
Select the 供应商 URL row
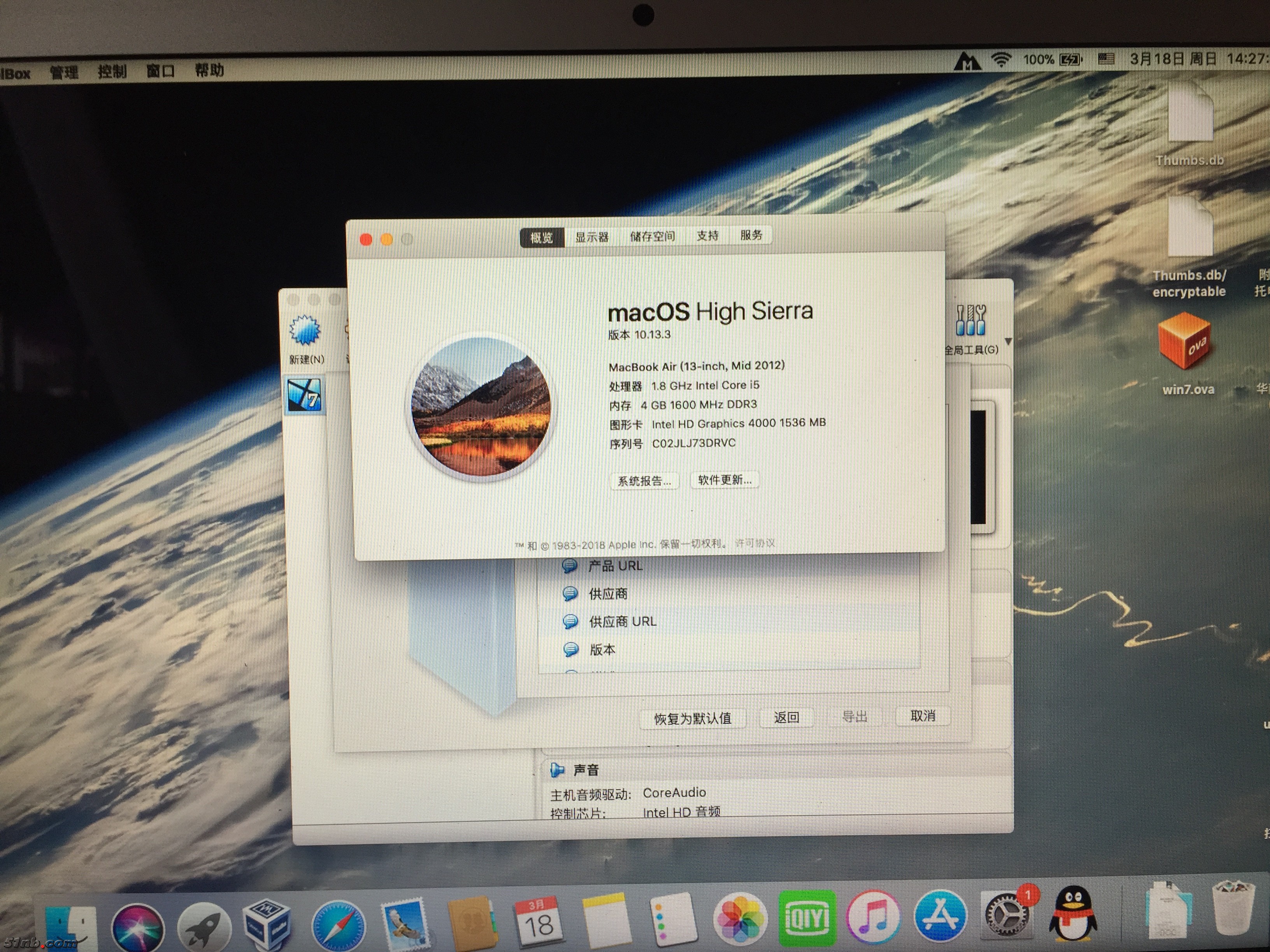(x=729, y=621)
